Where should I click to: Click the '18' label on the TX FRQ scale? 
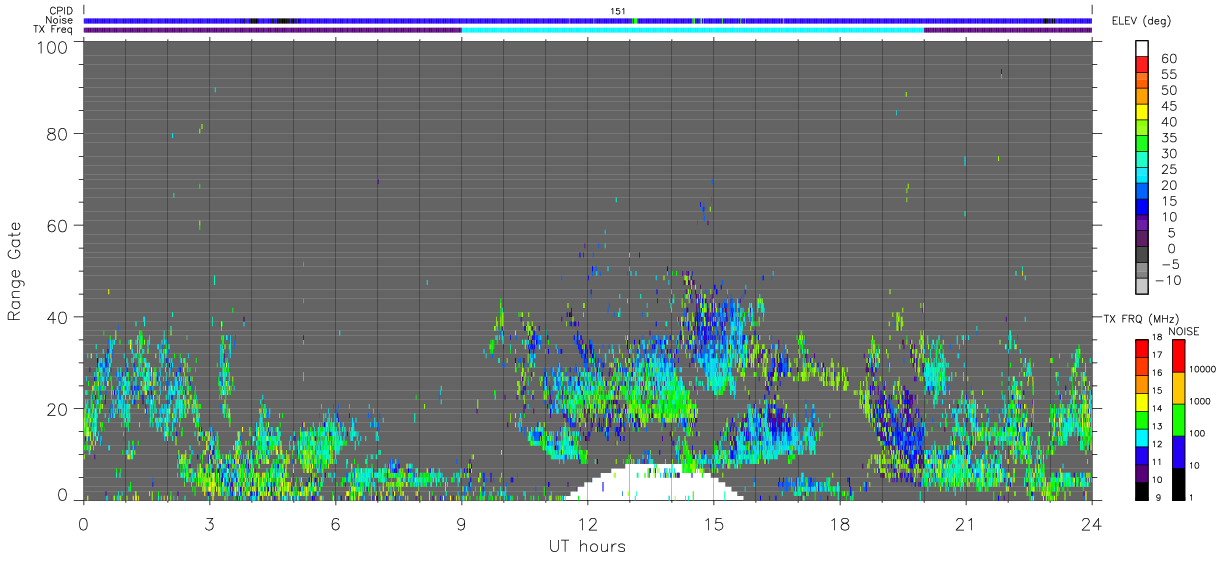[x=1157, y=337]
